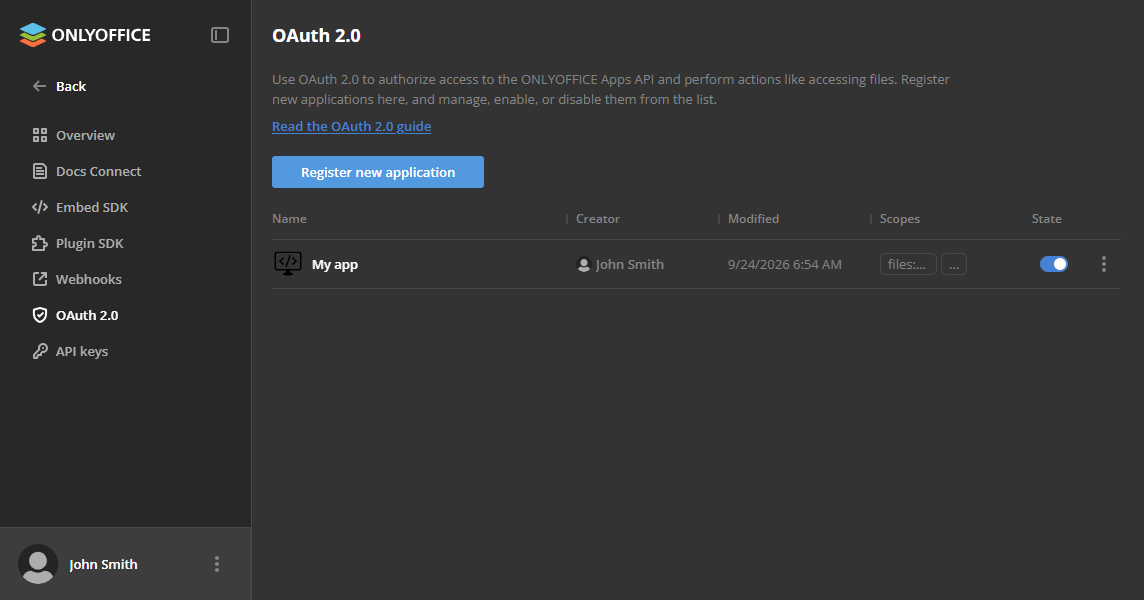The height and width of the screenshot is (600, 1144).
Task: Go back using the Back arrow
Action: (x=39, y=86)
